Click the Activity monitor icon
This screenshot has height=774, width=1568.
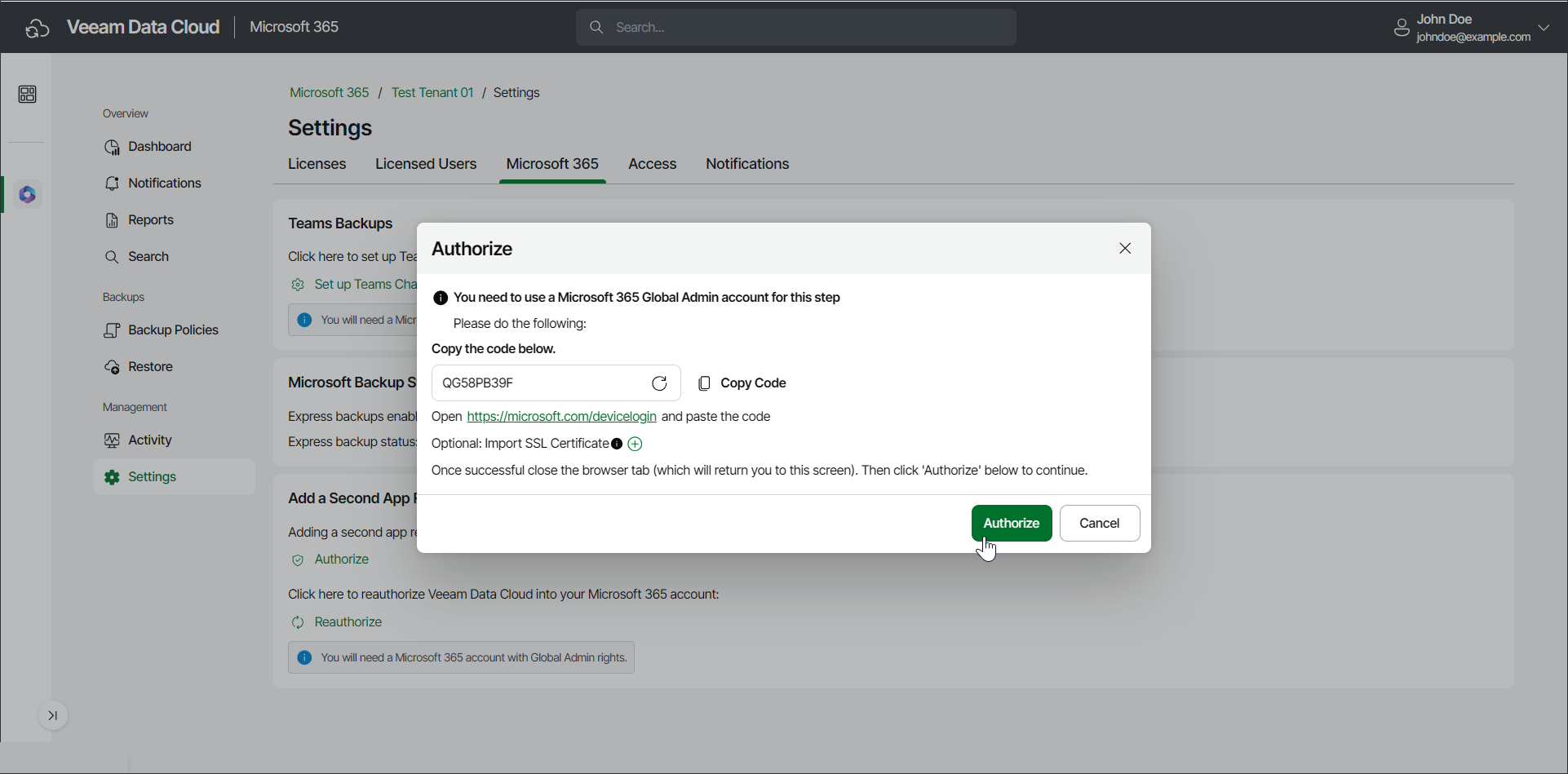(112, 440)
